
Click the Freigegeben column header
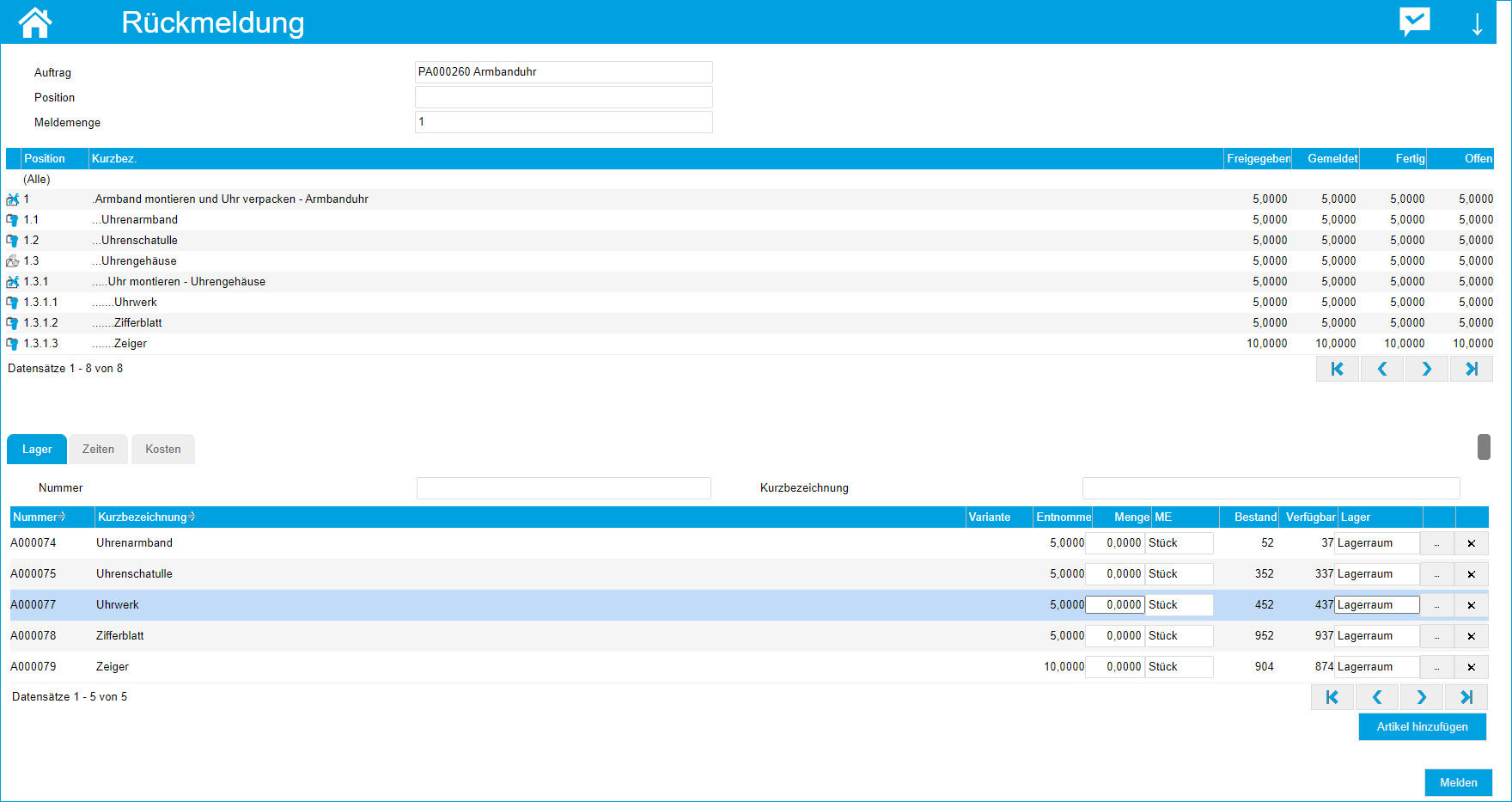pyautogui.click(x=1259, y=158)
